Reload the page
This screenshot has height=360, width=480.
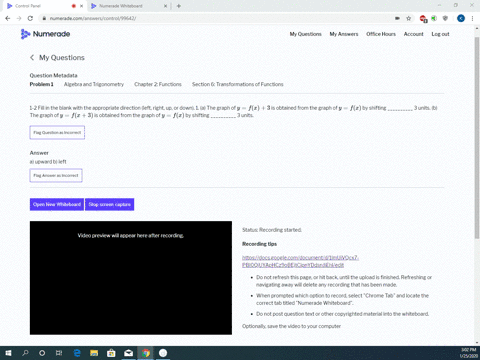click(x=30, y=18)
